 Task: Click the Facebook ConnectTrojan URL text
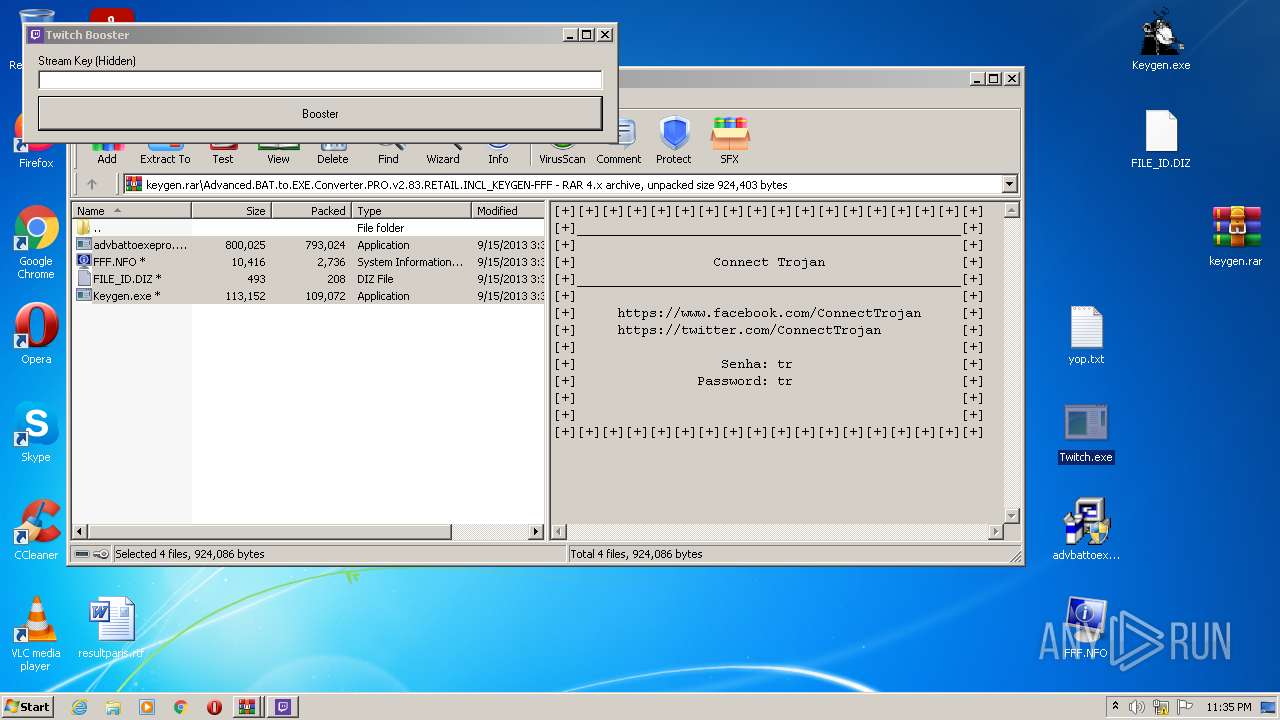coord(769,313)
